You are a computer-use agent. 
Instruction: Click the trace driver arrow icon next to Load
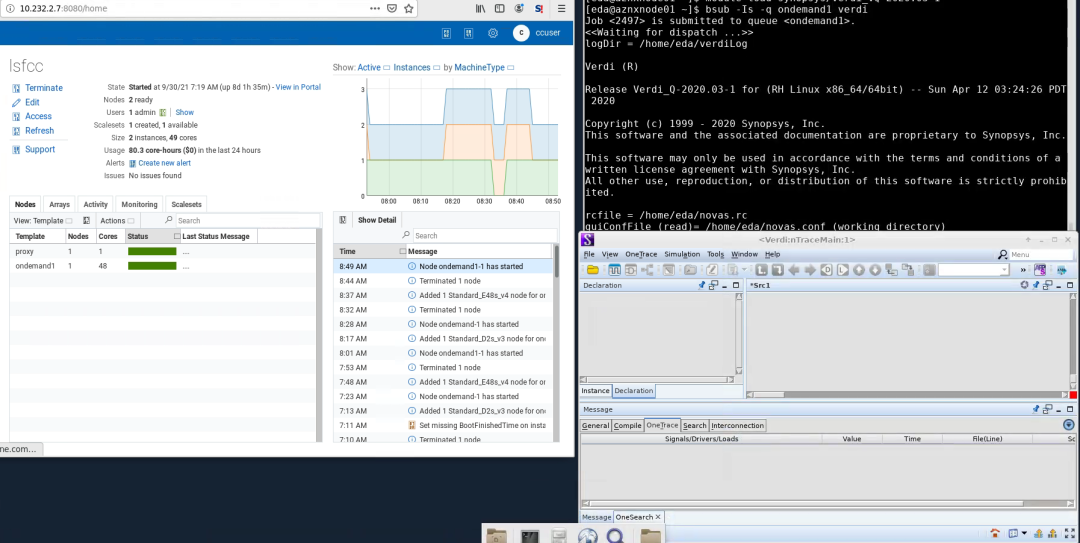pyautogui.click(x=778, y=270)
